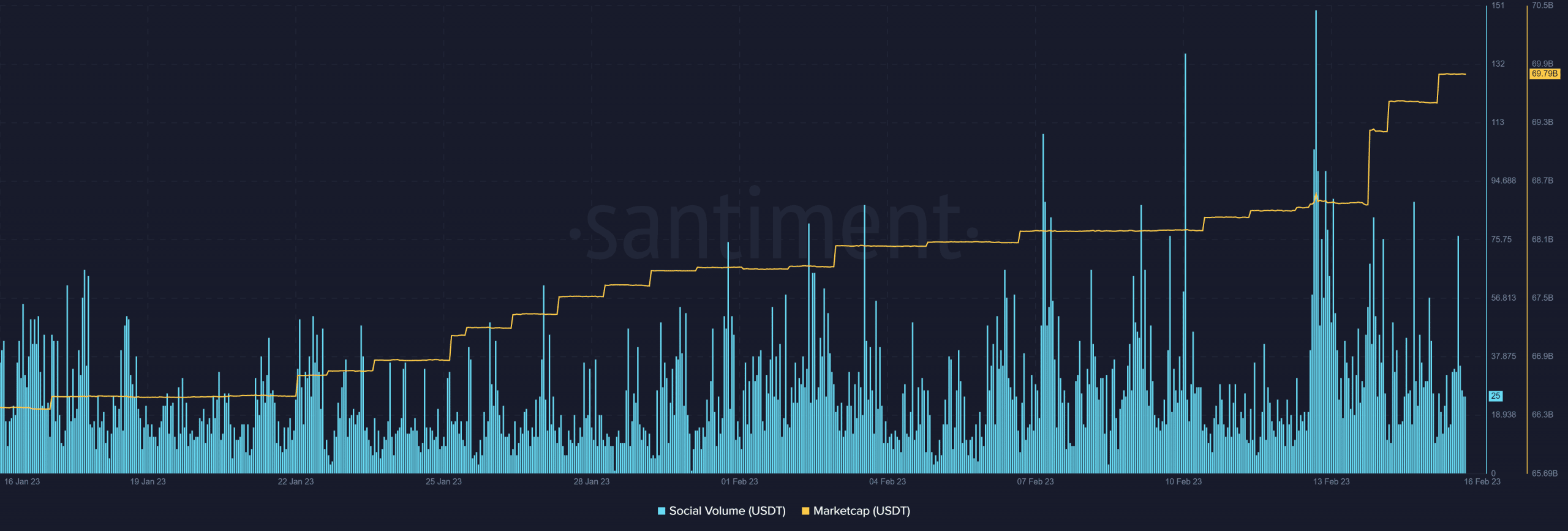Viewport: 1568px width, 531px height.
Task: Select the 10 Feb 23 date label
Action: click(x=1183, y=481)
